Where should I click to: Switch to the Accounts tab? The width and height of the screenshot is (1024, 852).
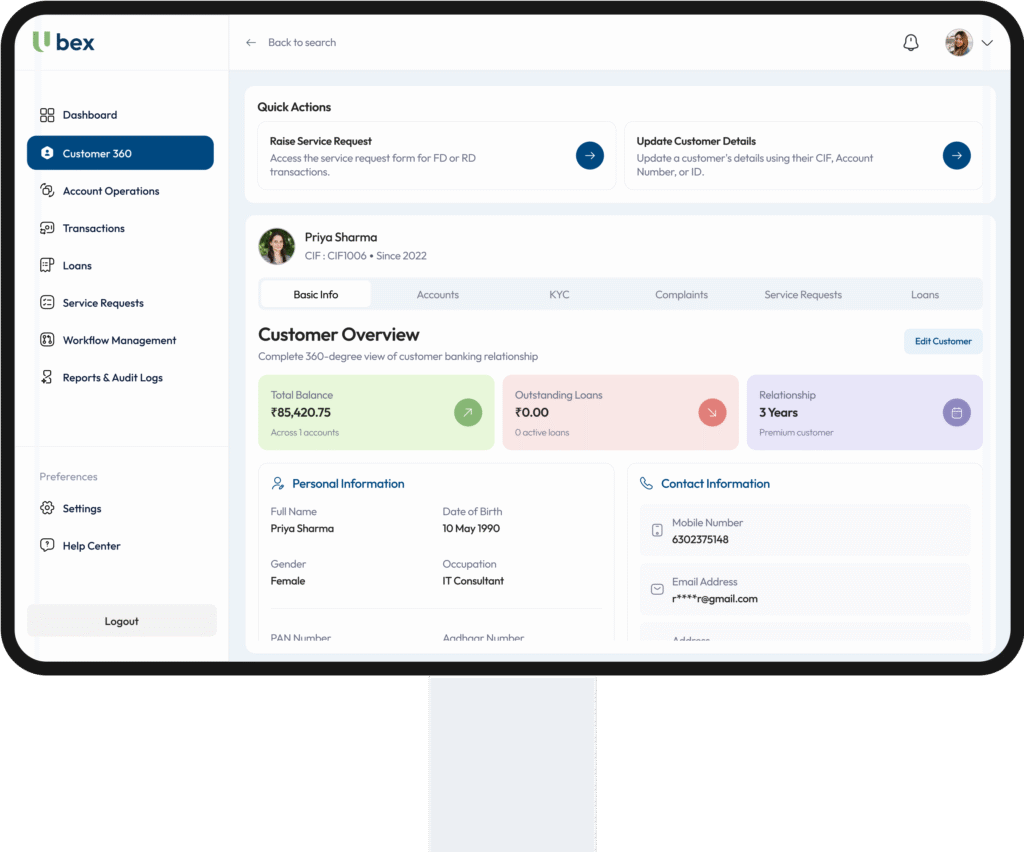pos(437,295)
